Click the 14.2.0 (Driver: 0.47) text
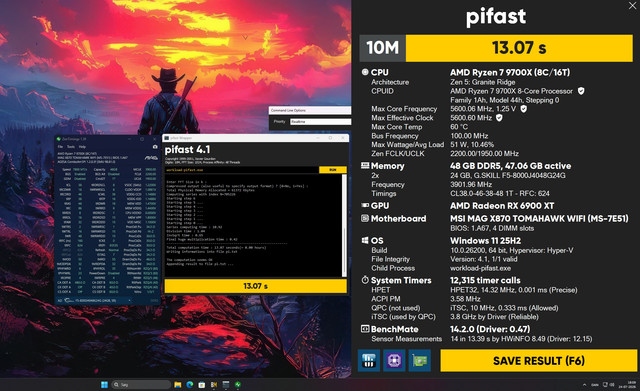640x391 pixels. tap(490, 329)
